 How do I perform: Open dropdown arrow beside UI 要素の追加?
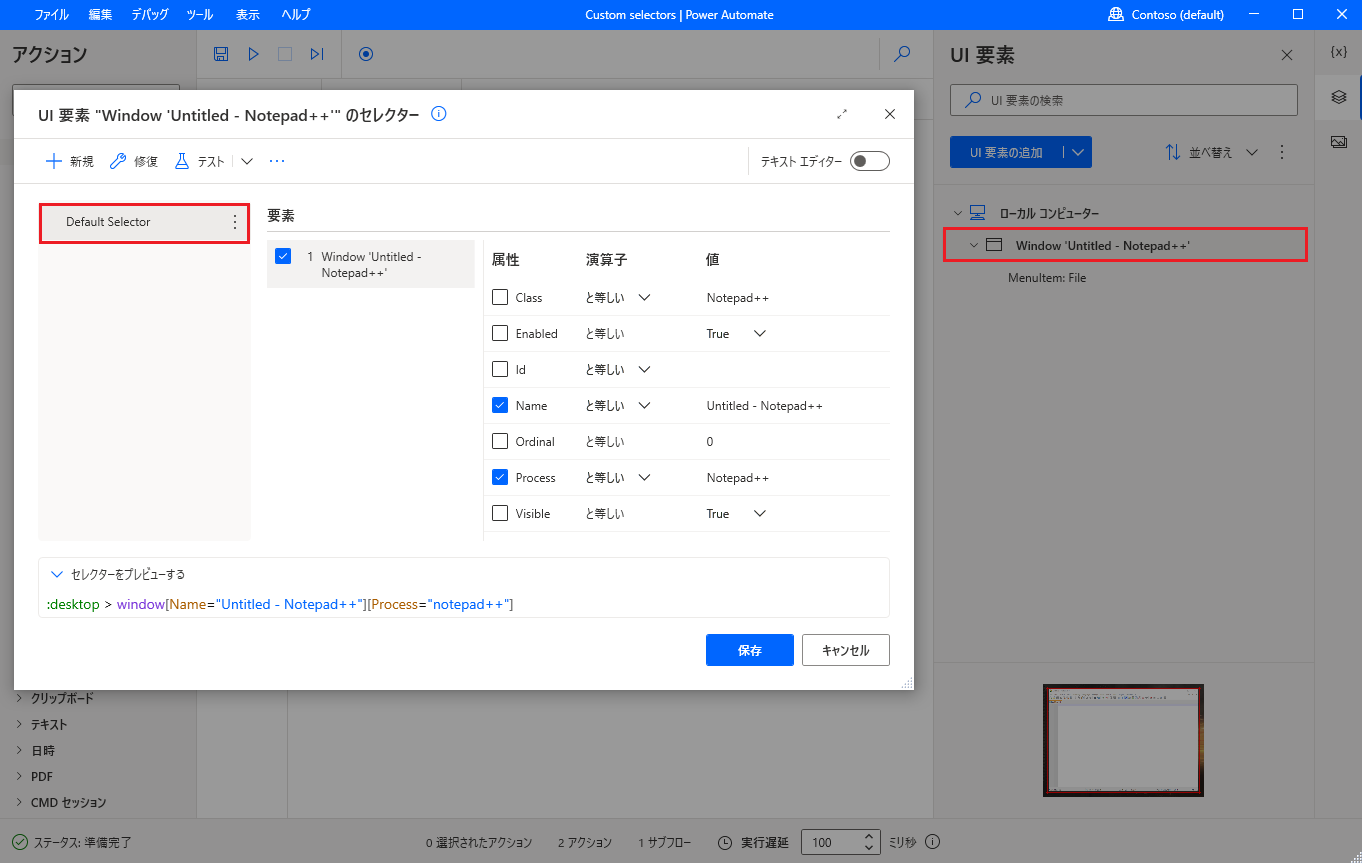(x=1077, y=152)
